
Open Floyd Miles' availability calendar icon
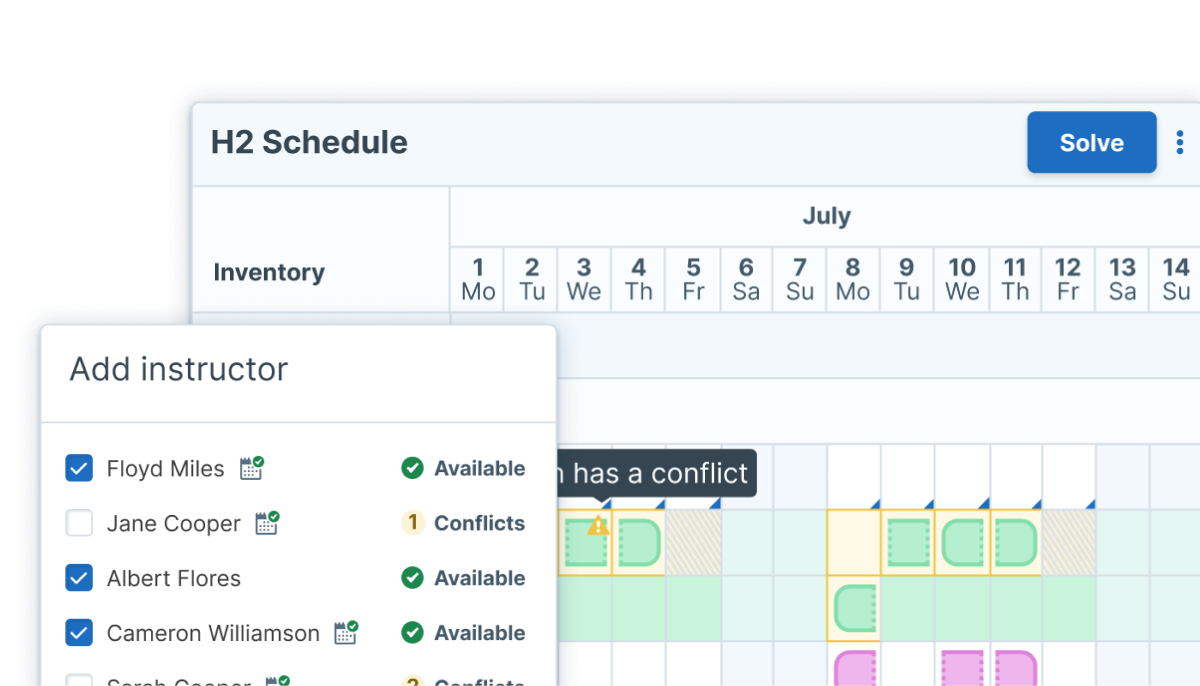[x=252, y=467]
